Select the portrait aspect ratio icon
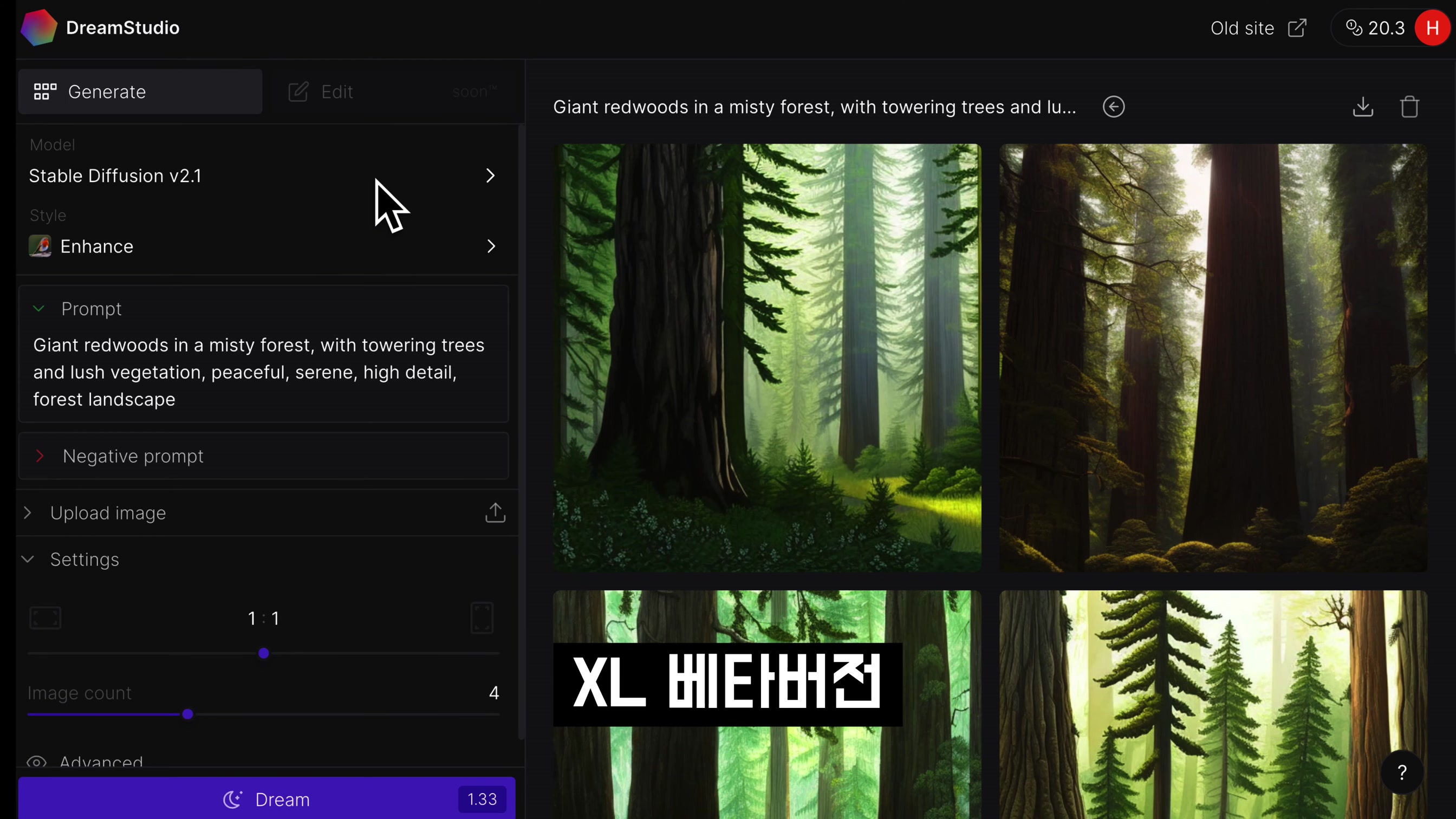Viewport: 1456px width, 819px height. click(482, 618)
